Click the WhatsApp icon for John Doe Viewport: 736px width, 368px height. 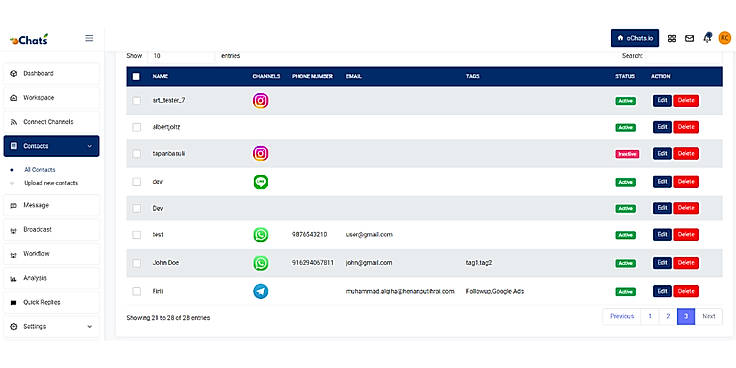pos(261,263)
